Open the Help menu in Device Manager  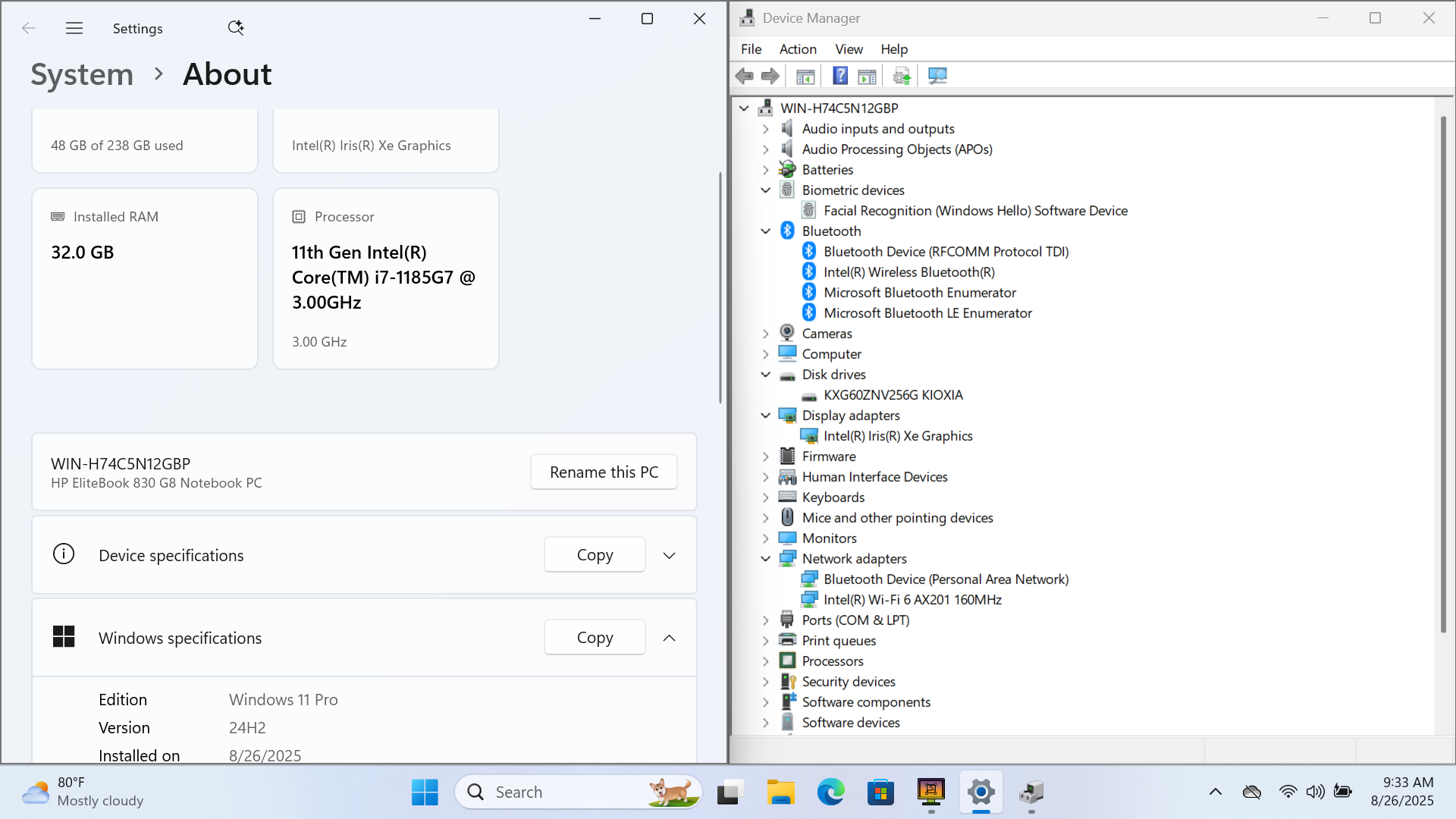click(x=894, y=49)
